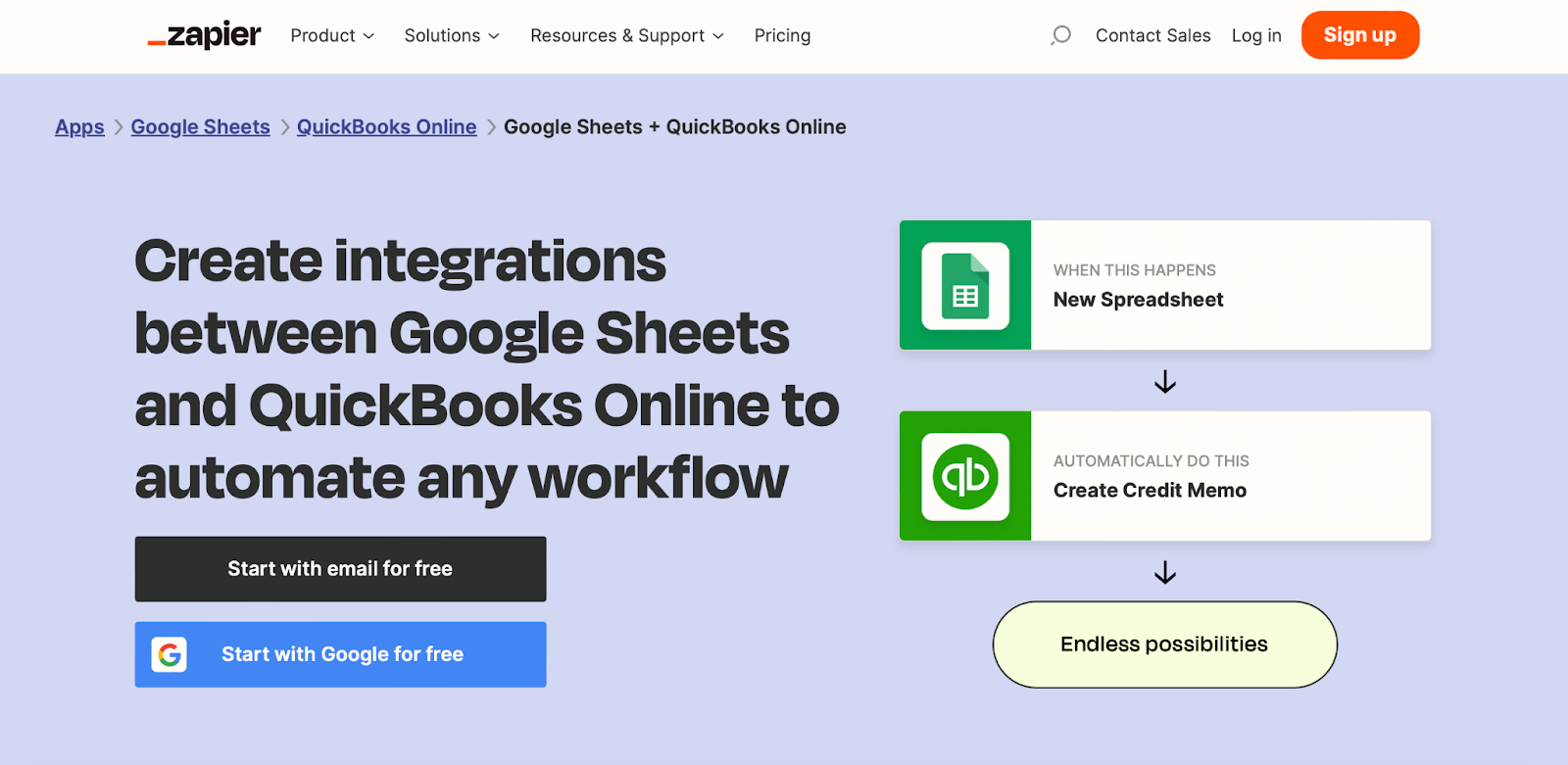Go to QuickBooks Online breadcrumb link

coord(387,127)
